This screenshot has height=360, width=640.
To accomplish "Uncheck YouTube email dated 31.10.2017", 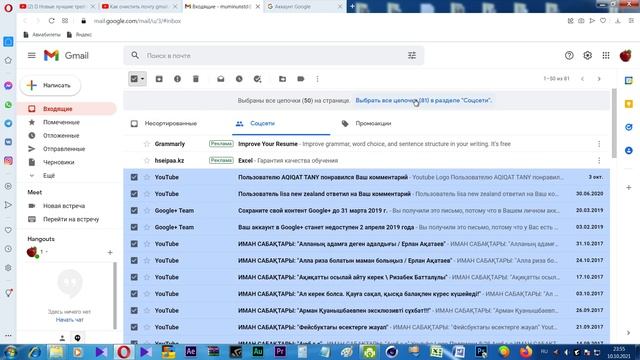I will click(134, 244).
